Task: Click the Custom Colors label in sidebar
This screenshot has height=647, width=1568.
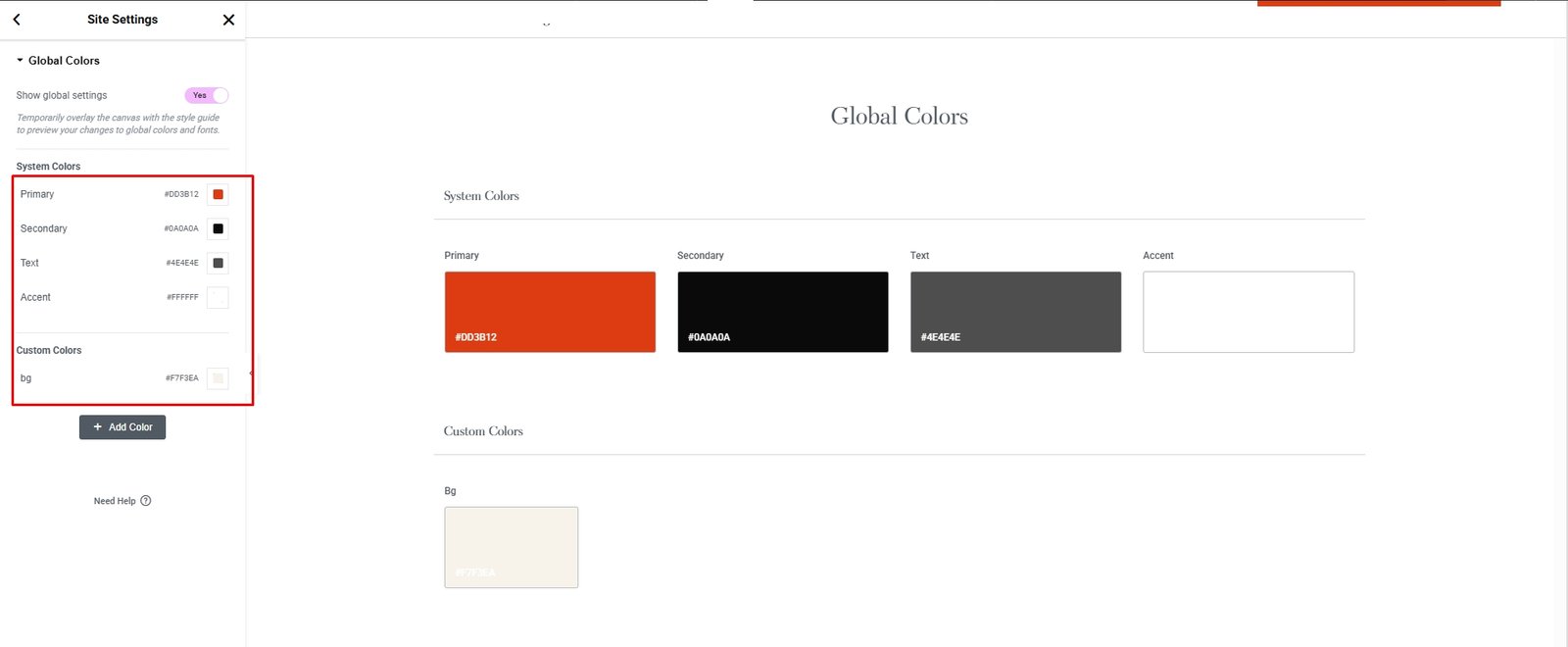Action: (x=49, y=350)
